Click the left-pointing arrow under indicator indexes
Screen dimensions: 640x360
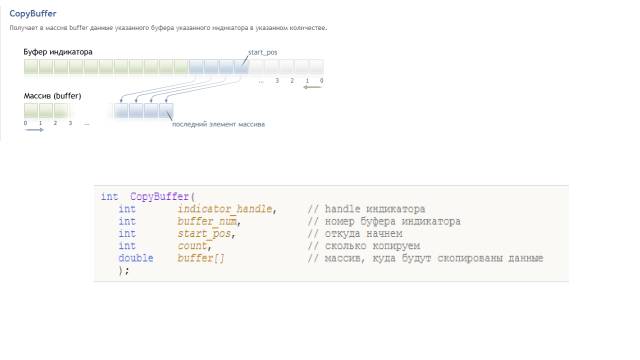click(313, 87)
